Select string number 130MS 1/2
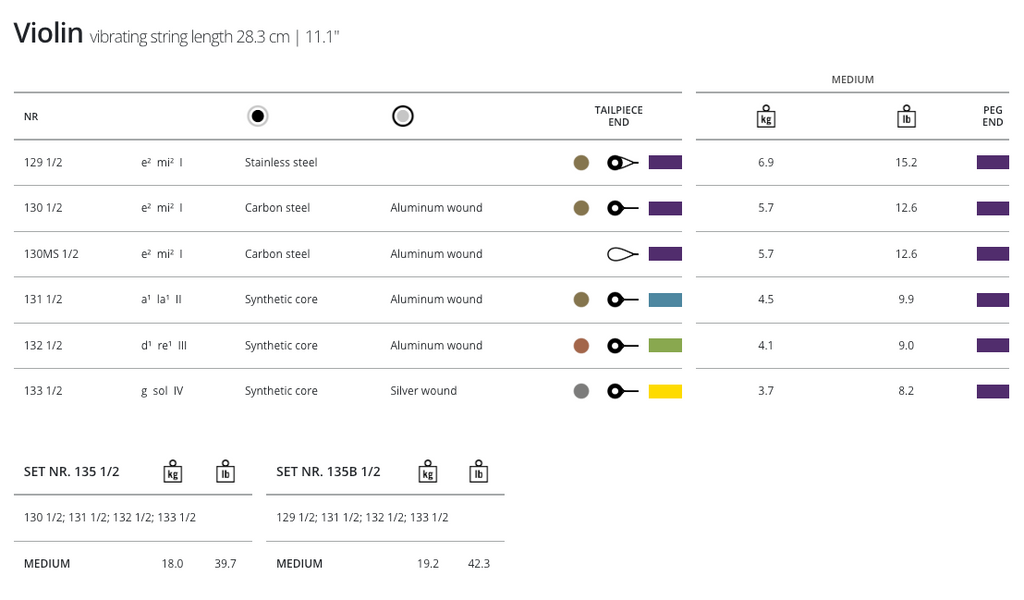 51,254
